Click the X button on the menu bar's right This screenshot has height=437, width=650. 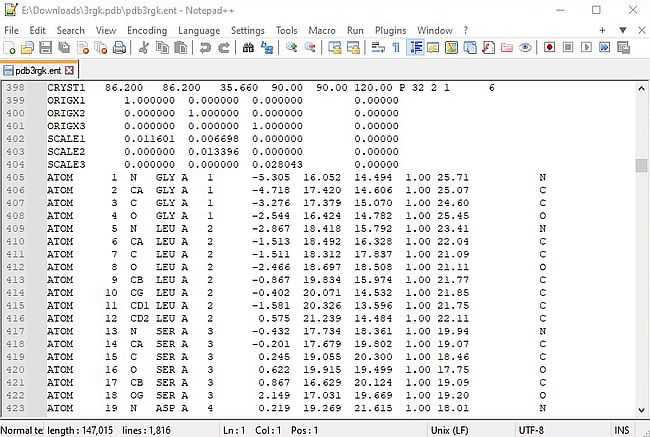[642, 30]
